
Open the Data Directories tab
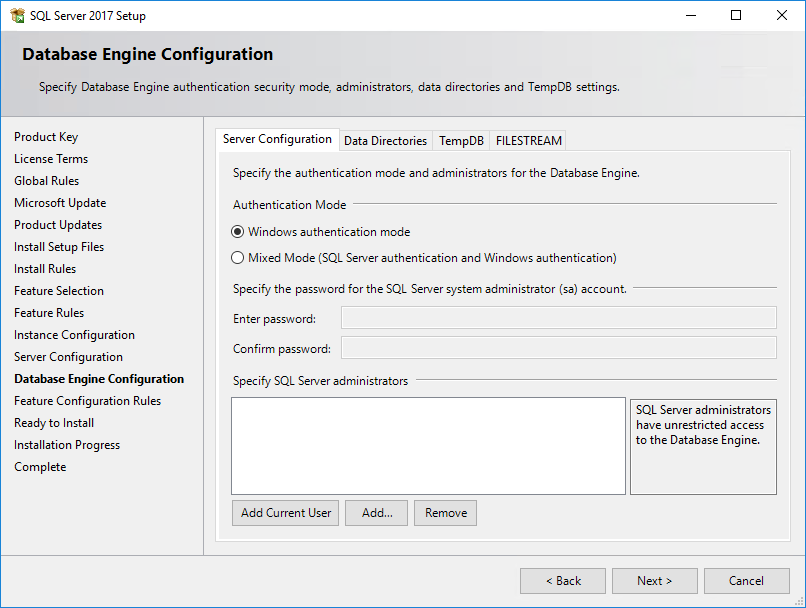(386, 141)
